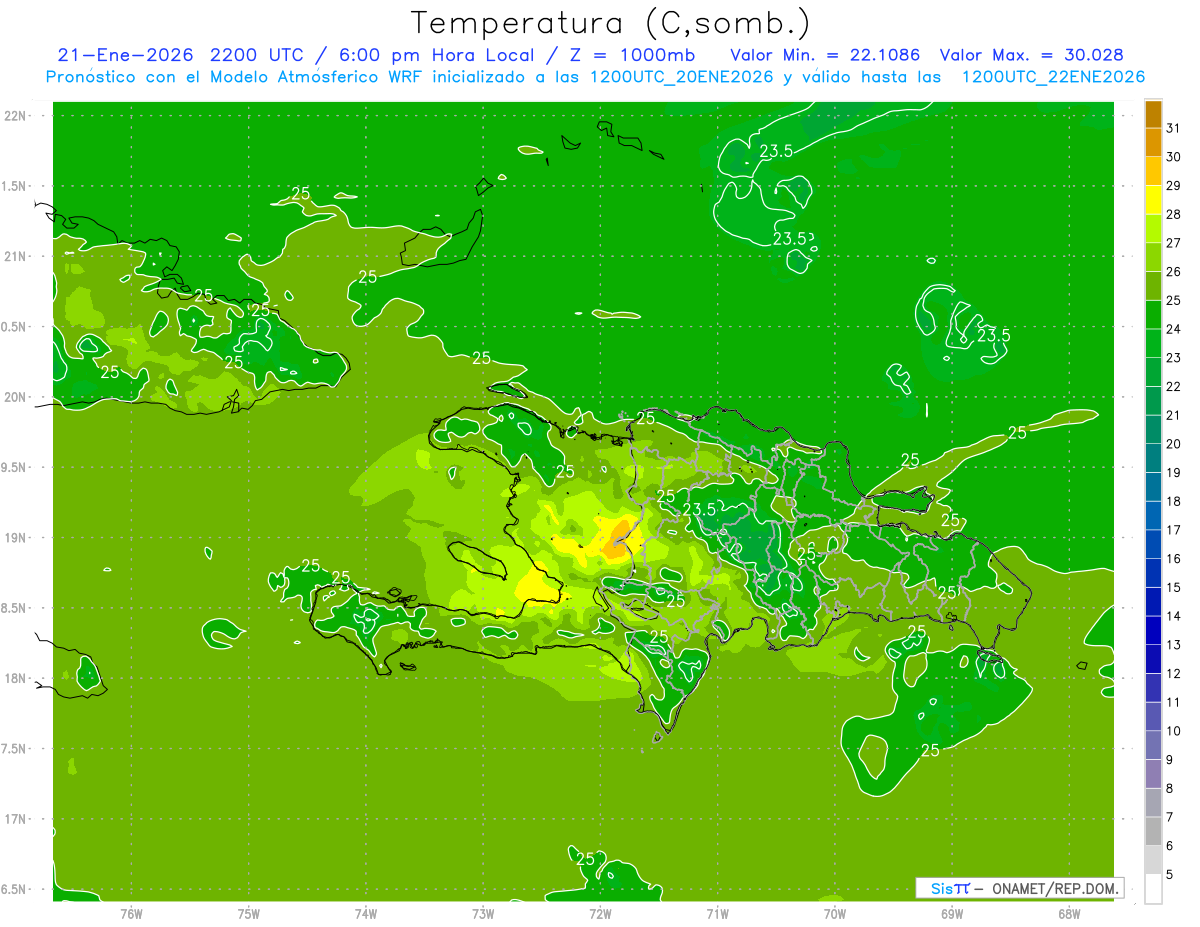Click the colorbar label "31"
The width and height of the screenshot is (1200, 927).
pos(1174,128)
